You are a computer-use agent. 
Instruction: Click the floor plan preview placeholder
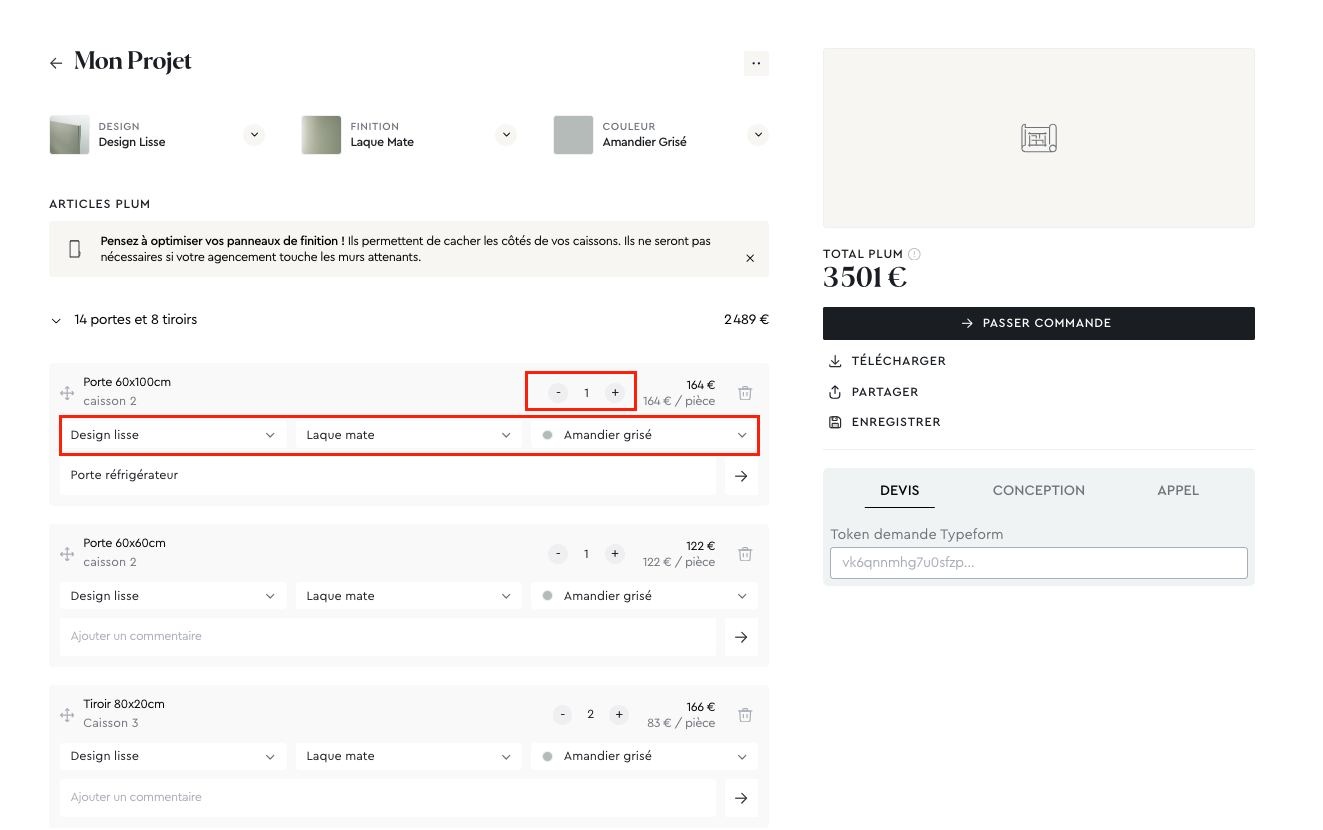[x=1038, y=138]
